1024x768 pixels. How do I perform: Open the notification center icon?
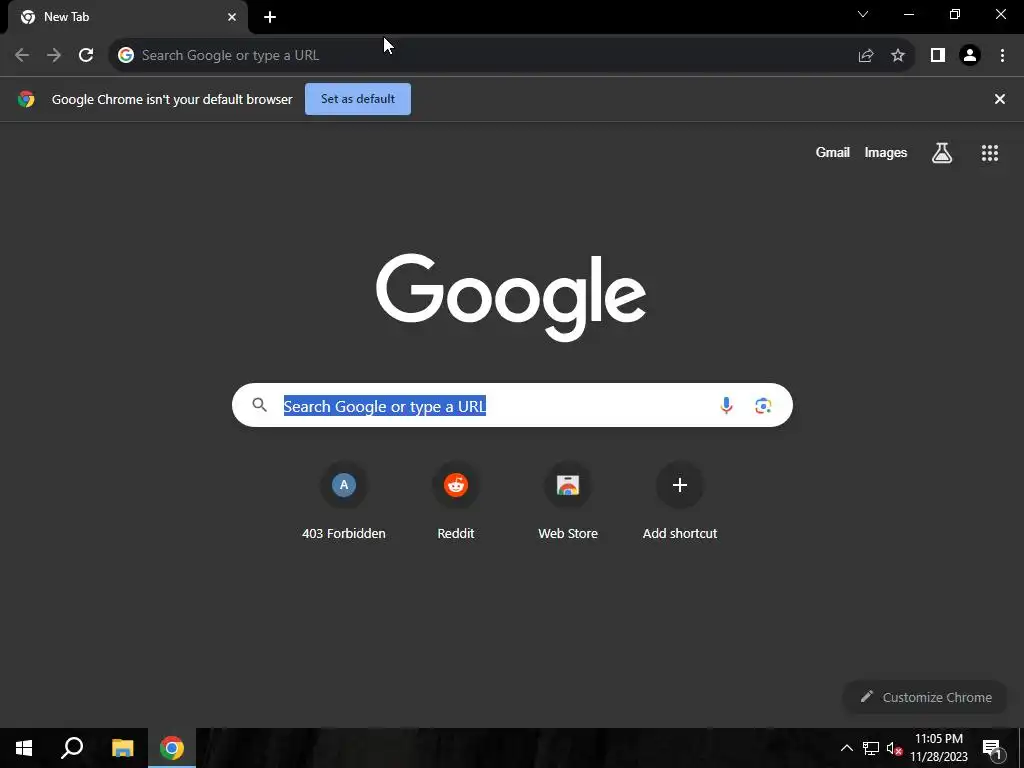(x=992, y=749)
